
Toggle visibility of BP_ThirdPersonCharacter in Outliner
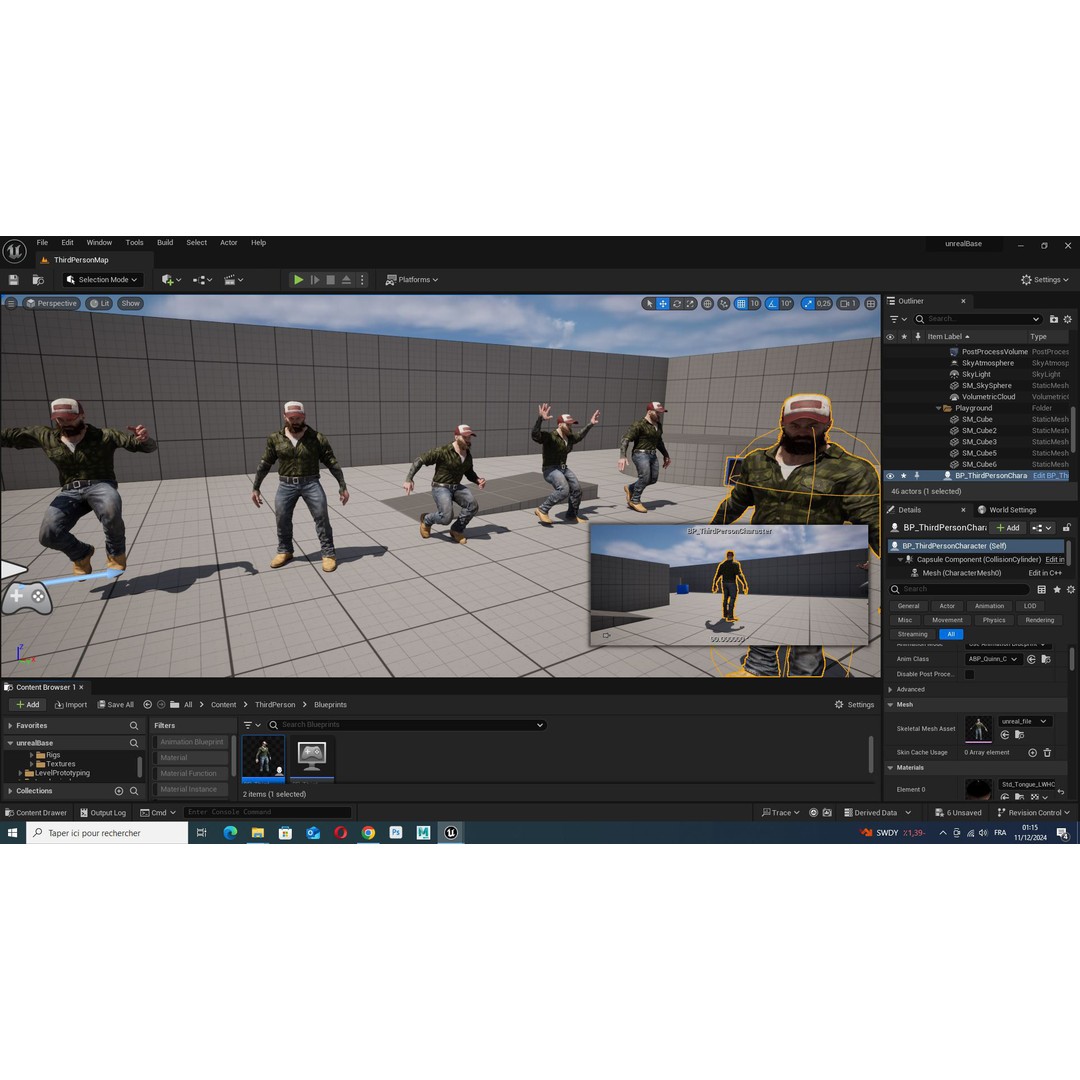[890, 476]
